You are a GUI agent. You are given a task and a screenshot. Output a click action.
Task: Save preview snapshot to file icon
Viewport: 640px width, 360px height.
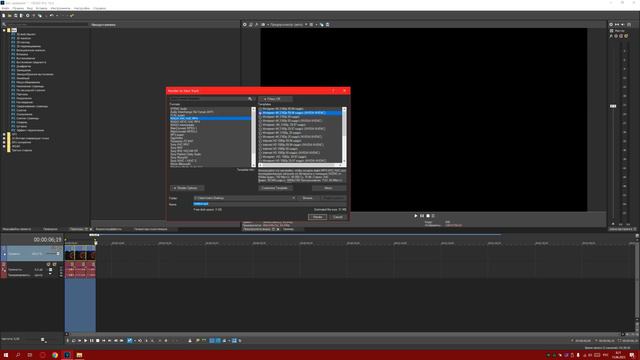pos(327,24)
